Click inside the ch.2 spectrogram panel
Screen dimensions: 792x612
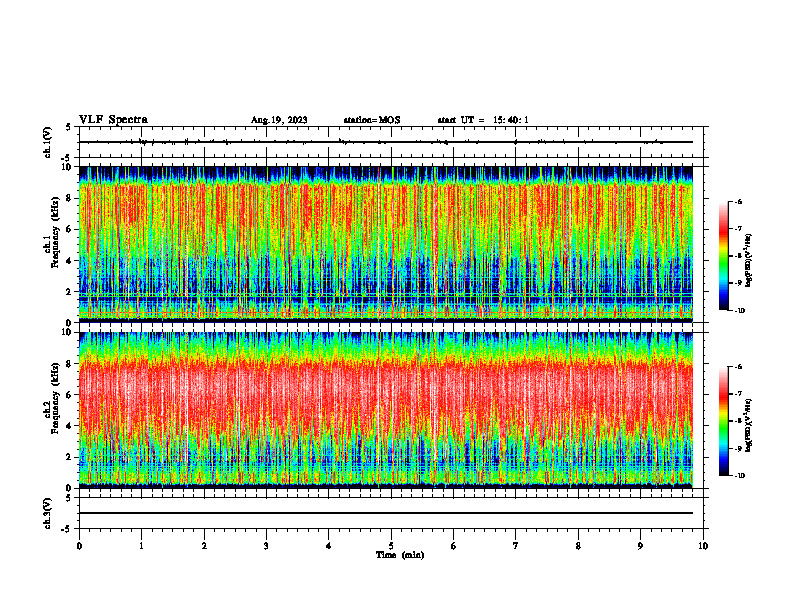[386, 410]
